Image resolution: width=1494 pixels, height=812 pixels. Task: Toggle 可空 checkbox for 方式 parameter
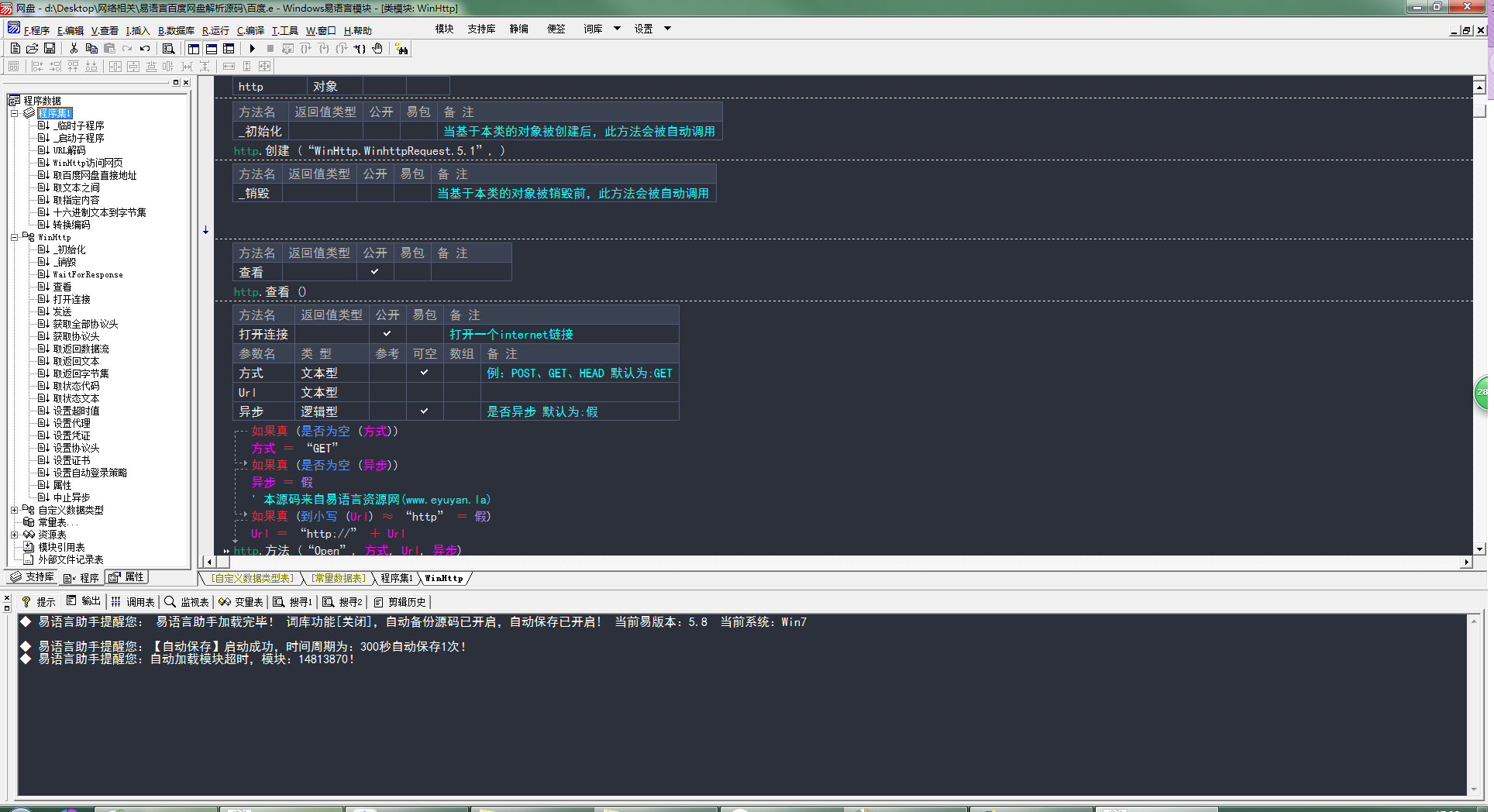click(425, 373)
